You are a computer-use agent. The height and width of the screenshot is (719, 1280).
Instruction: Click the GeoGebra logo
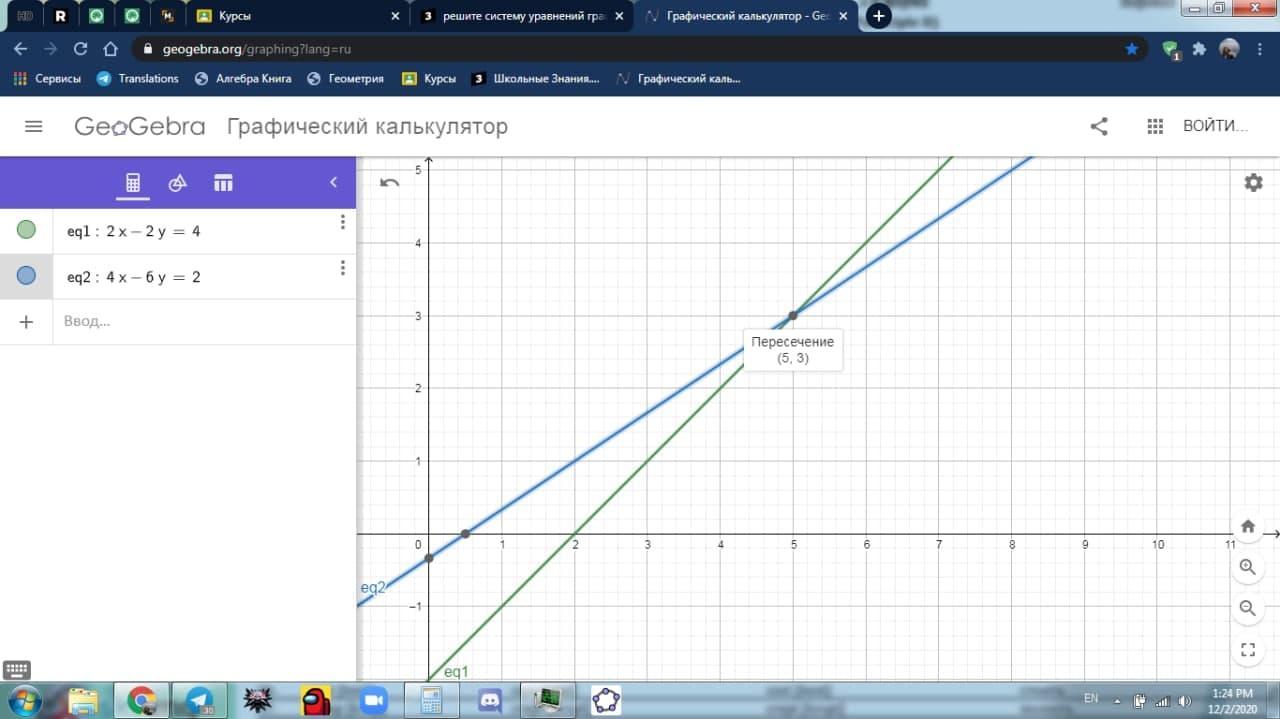[140, 127]
